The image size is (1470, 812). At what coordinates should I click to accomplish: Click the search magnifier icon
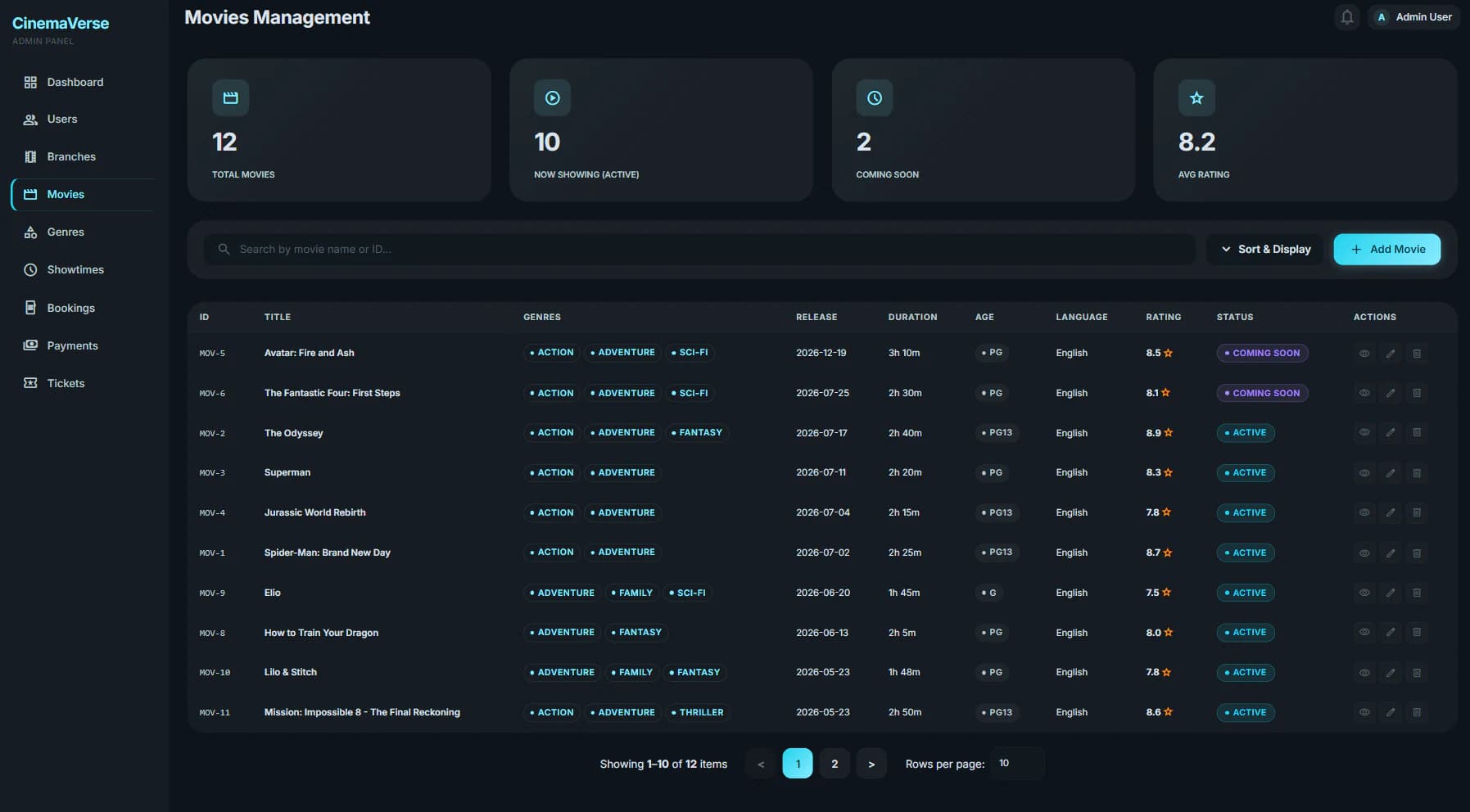pyautogui.click(x=224, y=249)
